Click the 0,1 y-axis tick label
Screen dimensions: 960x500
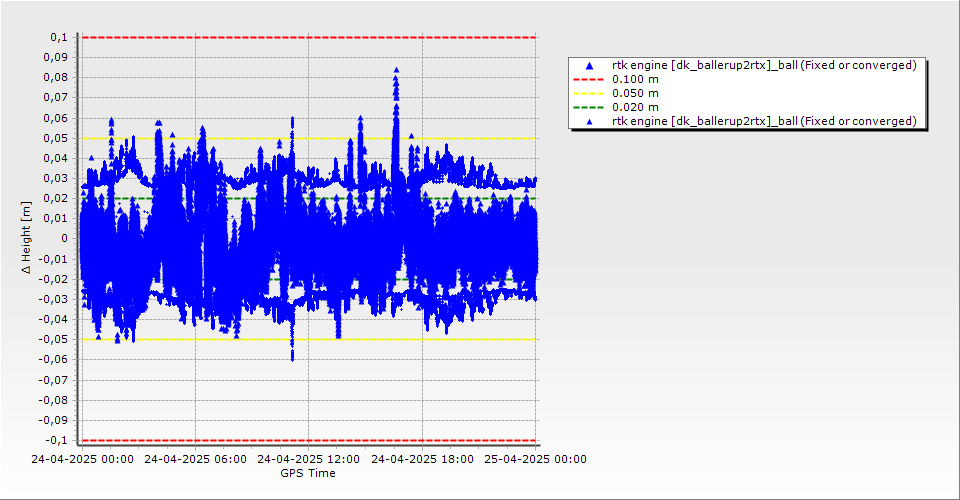pos(59,37)
